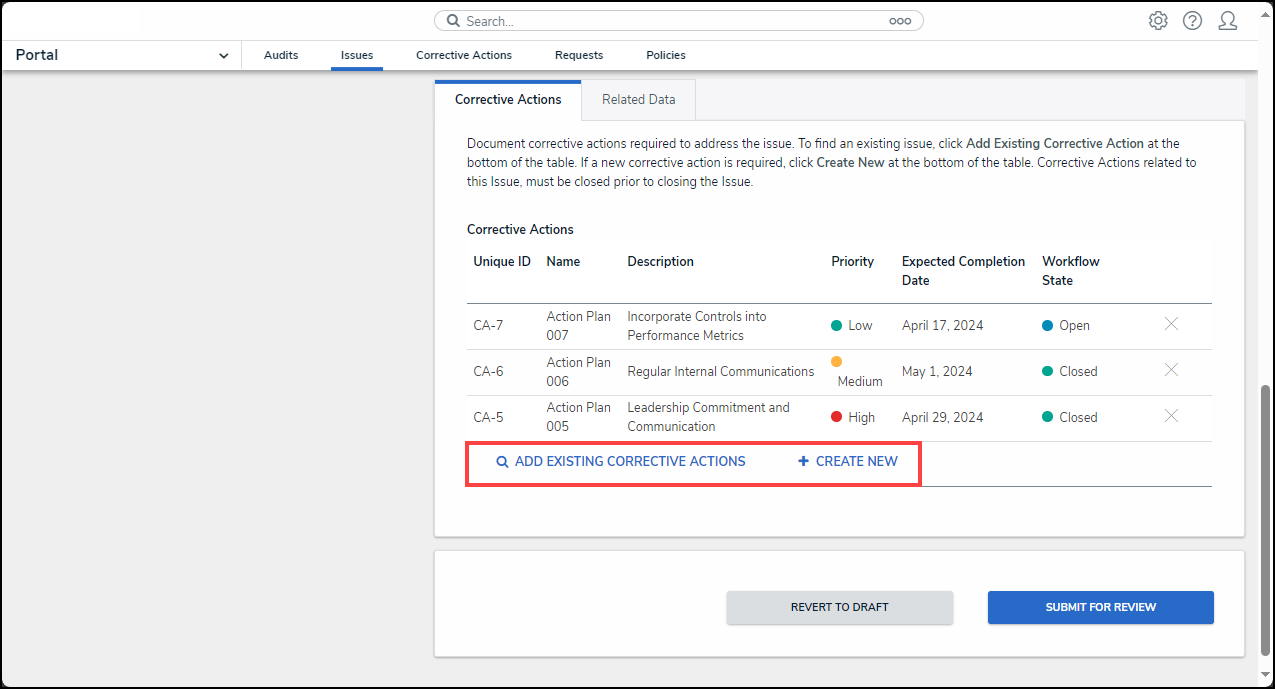Open Requests in the navigation bar
The image size is (1275, 689).
click(579, 55)
